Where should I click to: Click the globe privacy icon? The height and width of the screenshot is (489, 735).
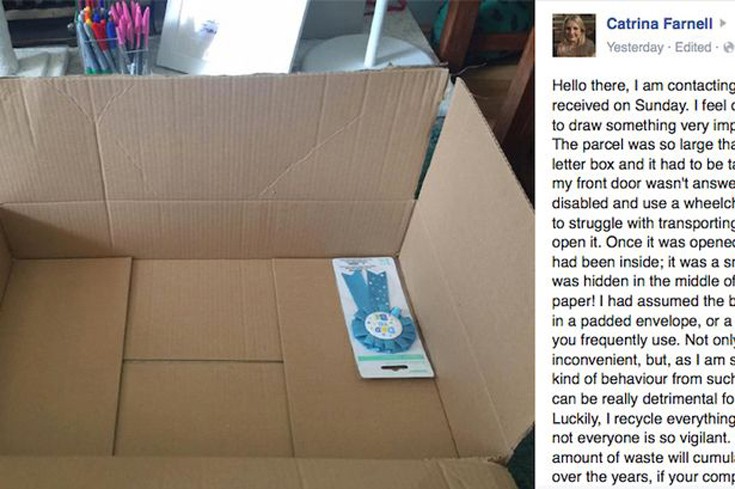[x=729, y=47]
